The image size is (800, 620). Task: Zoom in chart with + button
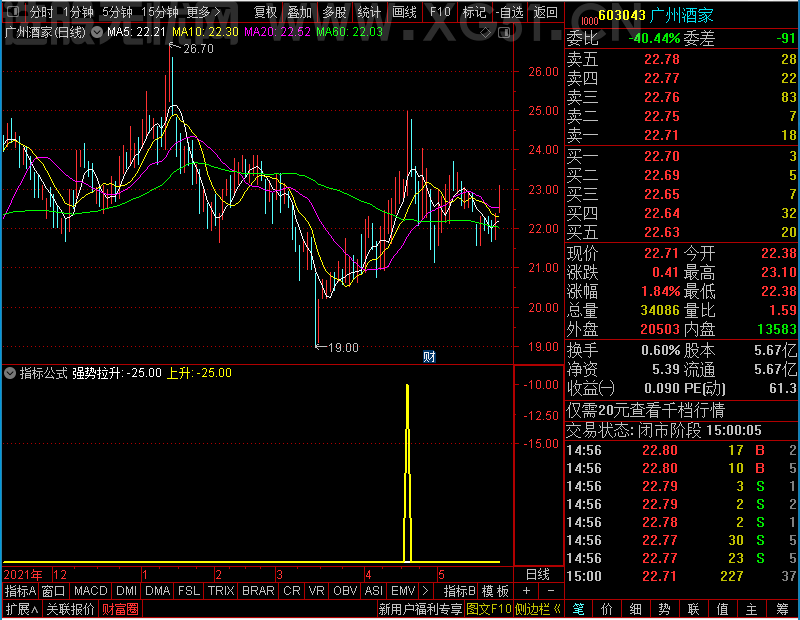(x=527, y=591)
